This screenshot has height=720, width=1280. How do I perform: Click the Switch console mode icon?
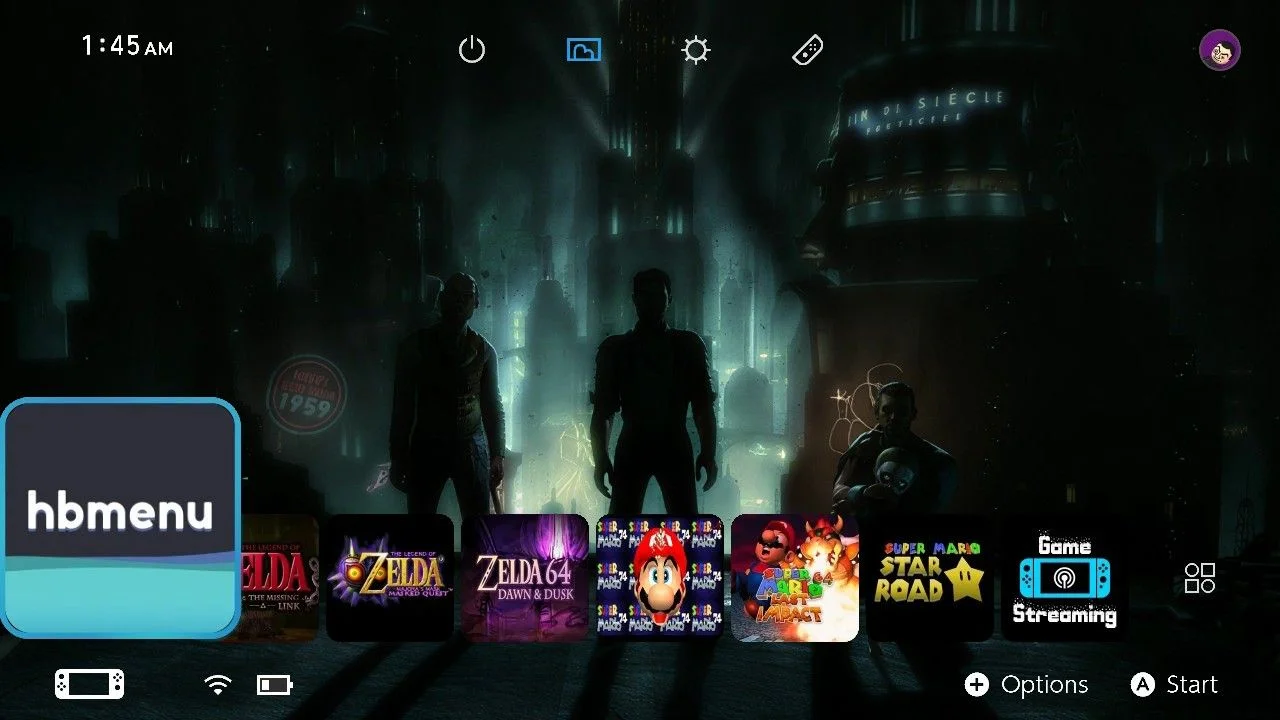(90, 684)
